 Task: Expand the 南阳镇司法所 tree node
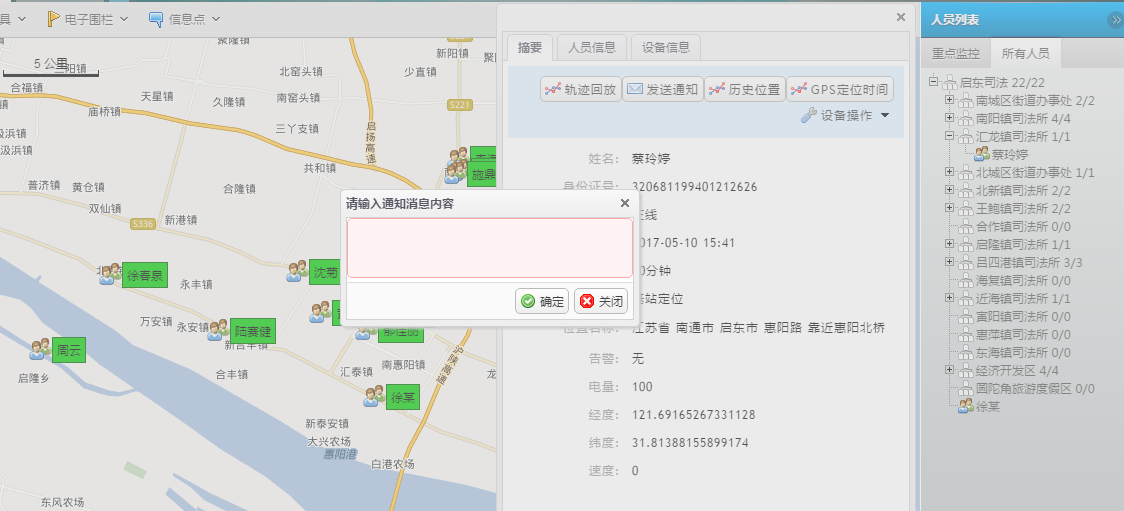949,119
